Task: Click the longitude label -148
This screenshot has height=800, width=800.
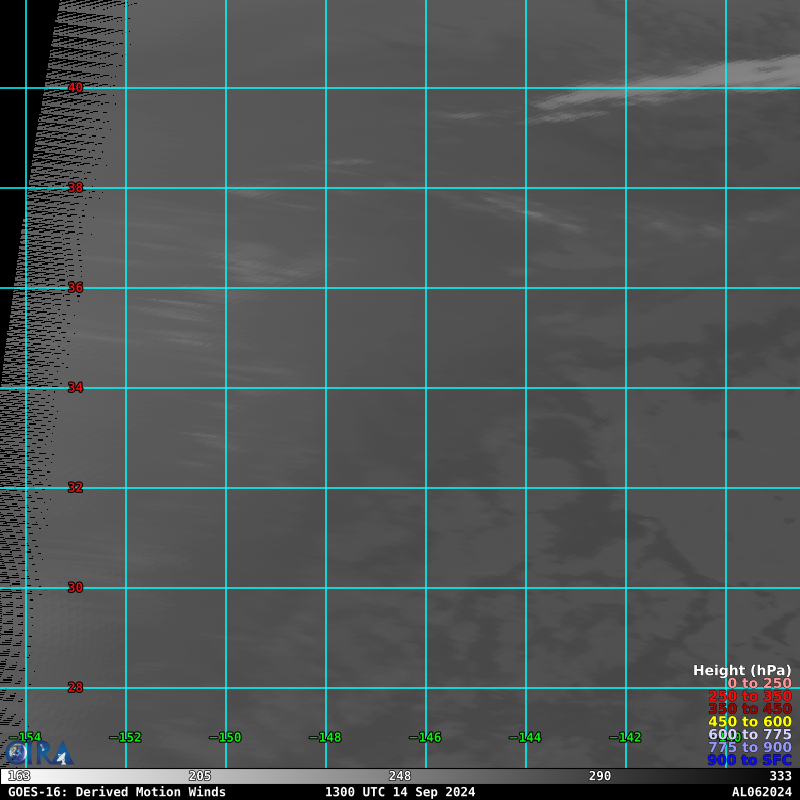Action: pyautogui.click(x=326, y=737)
